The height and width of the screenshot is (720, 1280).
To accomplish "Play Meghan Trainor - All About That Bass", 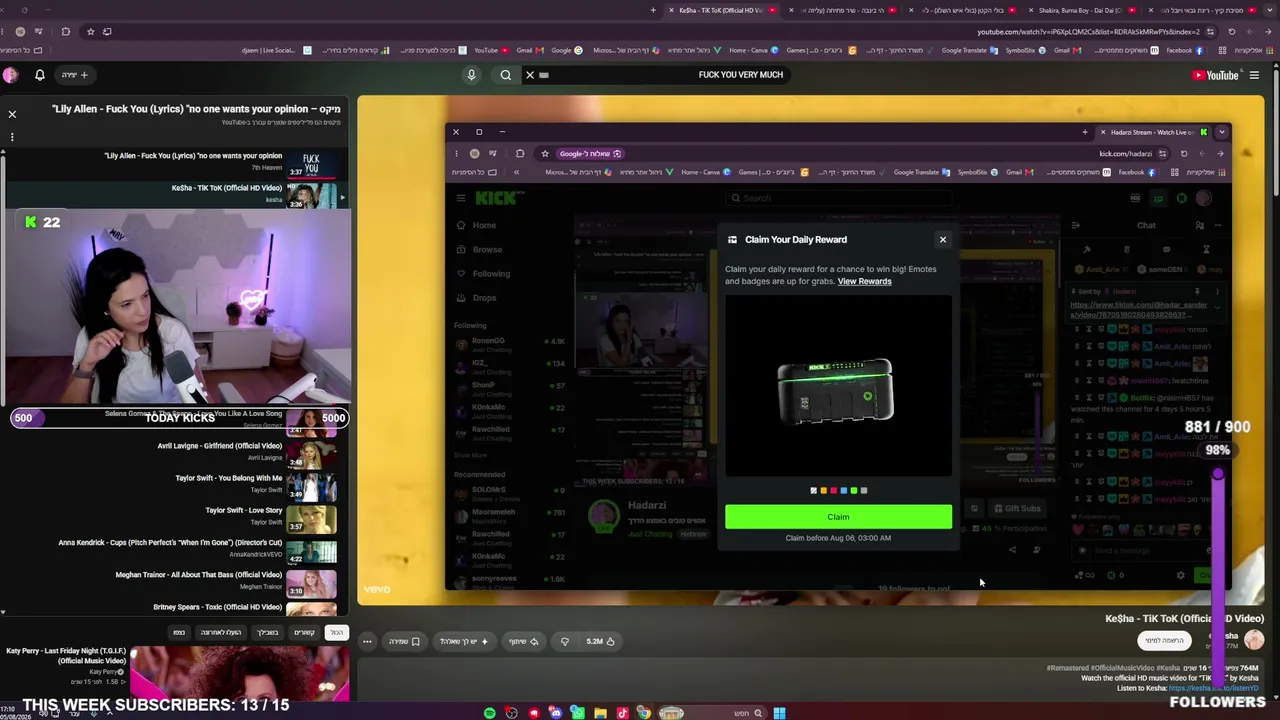I will [178, 582].
